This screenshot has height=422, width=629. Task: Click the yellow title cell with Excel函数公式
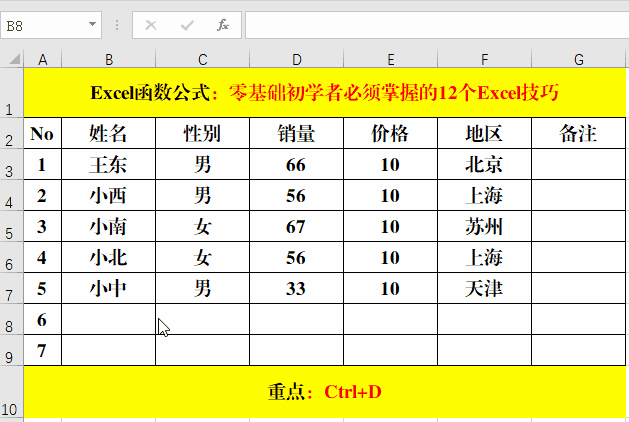pos(324,93)
